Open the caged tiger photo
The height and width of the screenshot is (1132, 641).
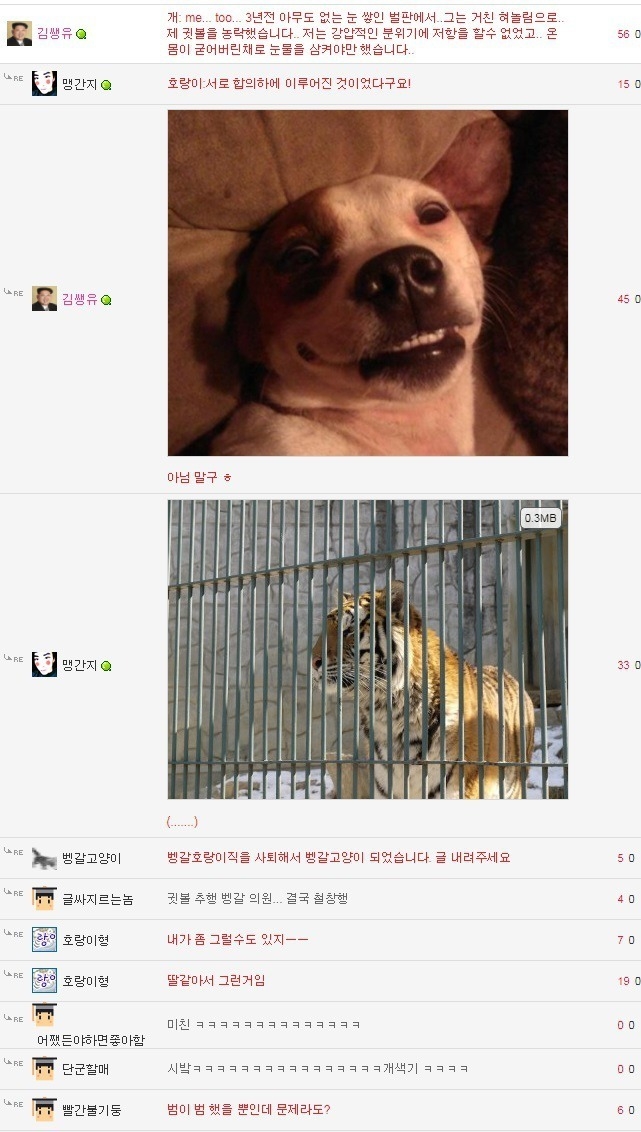367,649
